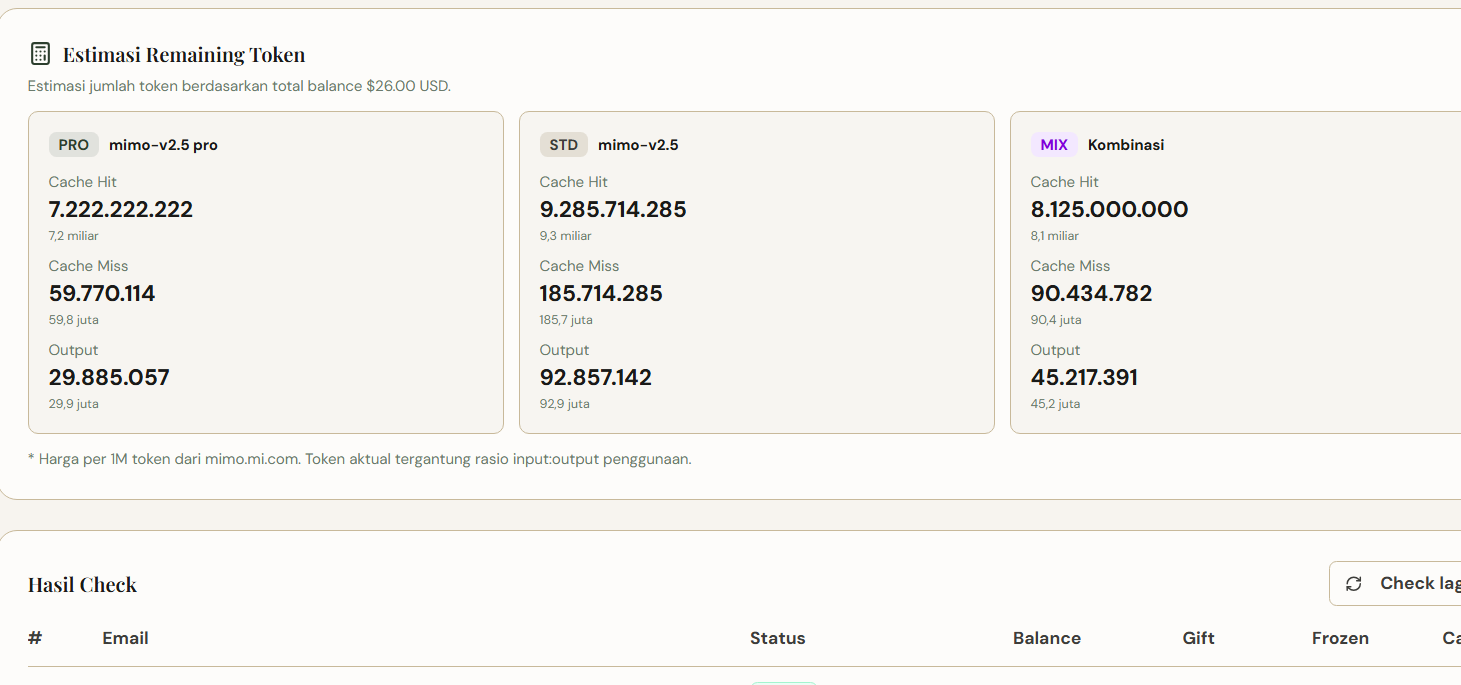Viewport: 1461px width, 685px height.
Task: Click Cache Miss label in Kombinasi card
Action: tap(1071, 266)
